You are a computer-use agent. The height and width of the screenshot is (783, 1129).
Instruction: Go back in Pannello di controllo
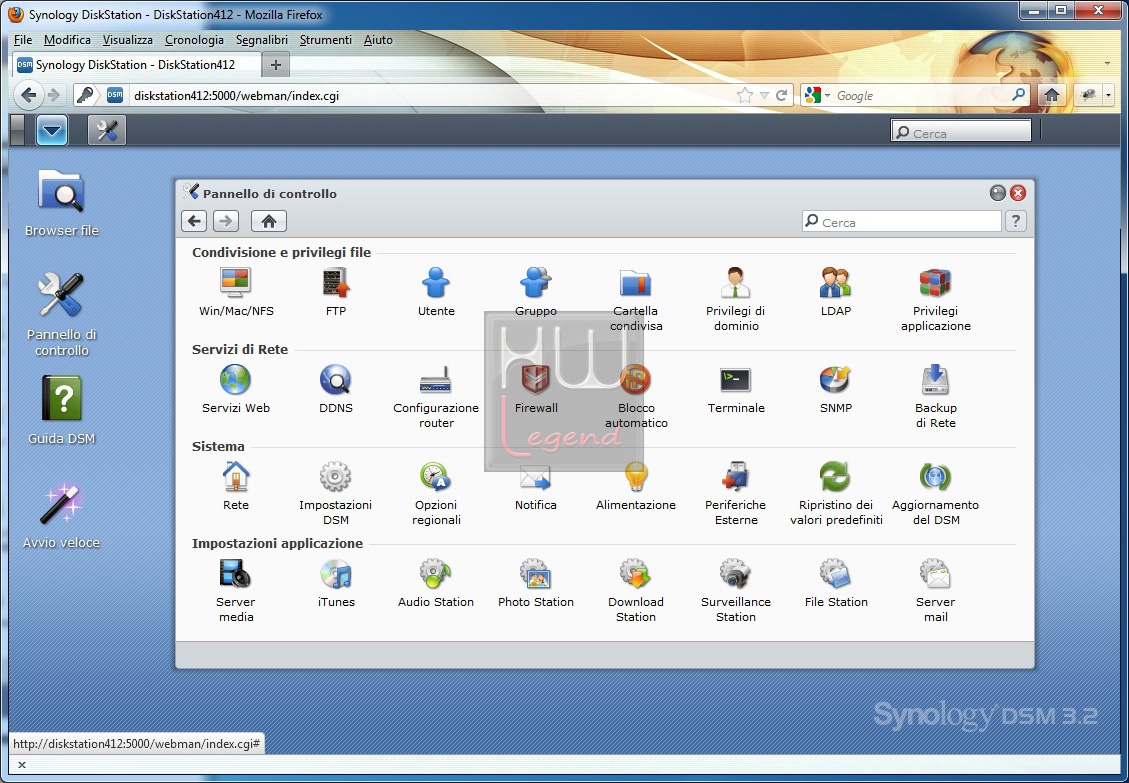pyautogui.click(x=194, y=221)
